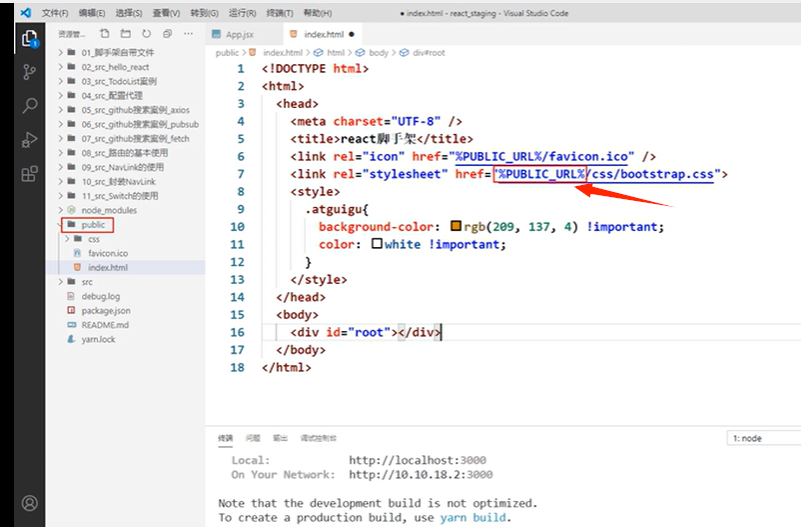This screenshot has width=801, height=527.
Task: Open the 帮助(H) menu
Action: tap(317, 13)
